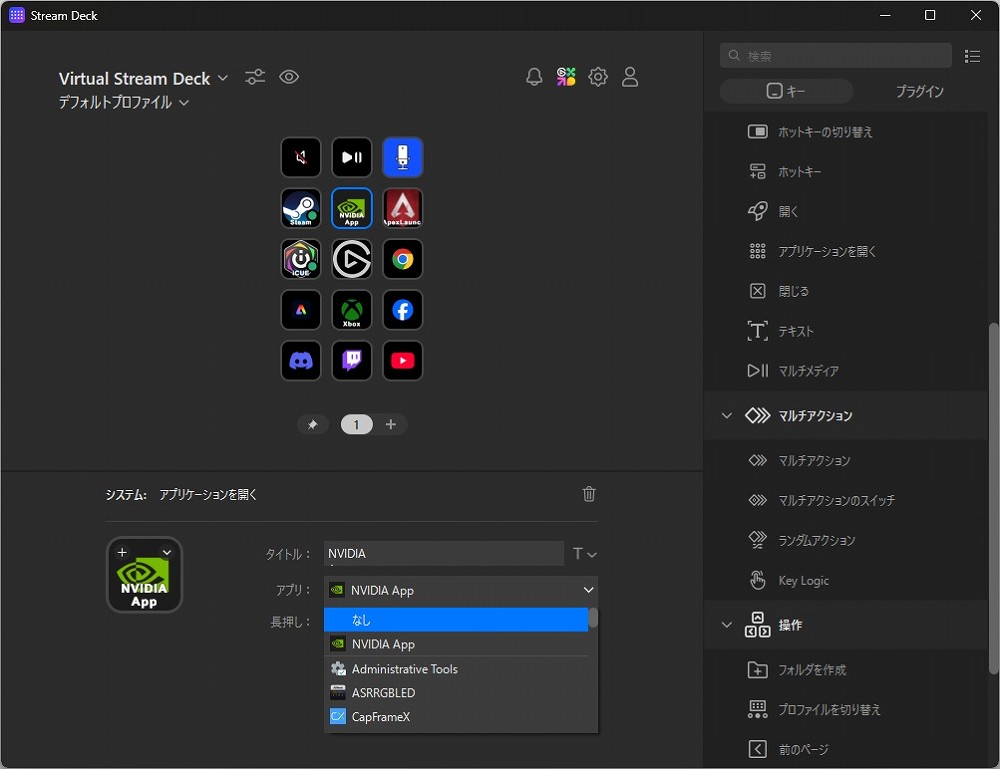Click the dropdown list scrollbar thumb
Viewport: 1000px width, 769px height.
(x=593, y=618)
